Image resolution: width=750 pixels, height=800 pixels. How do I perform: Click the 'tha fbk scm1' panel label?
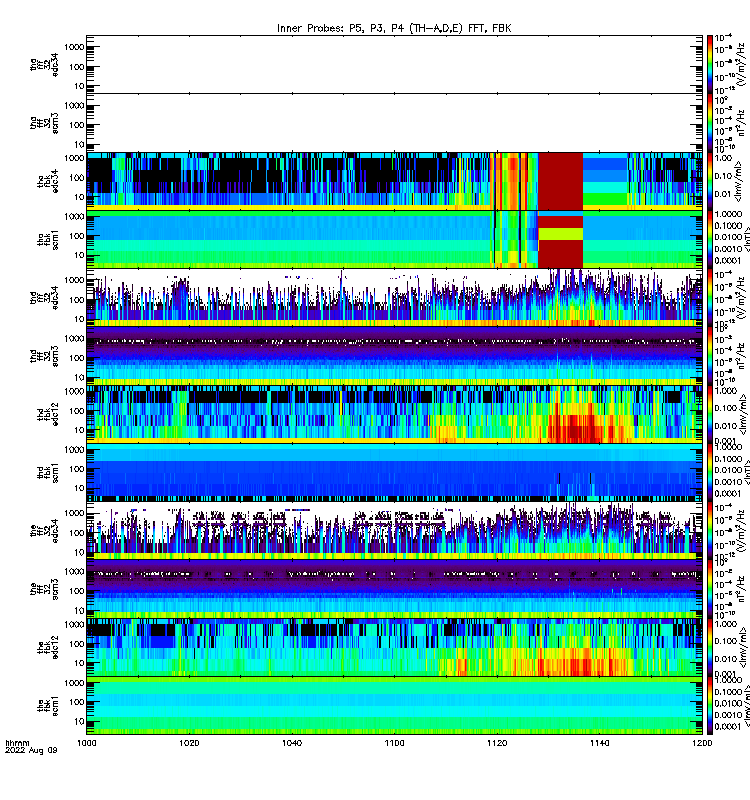(48, 239)
